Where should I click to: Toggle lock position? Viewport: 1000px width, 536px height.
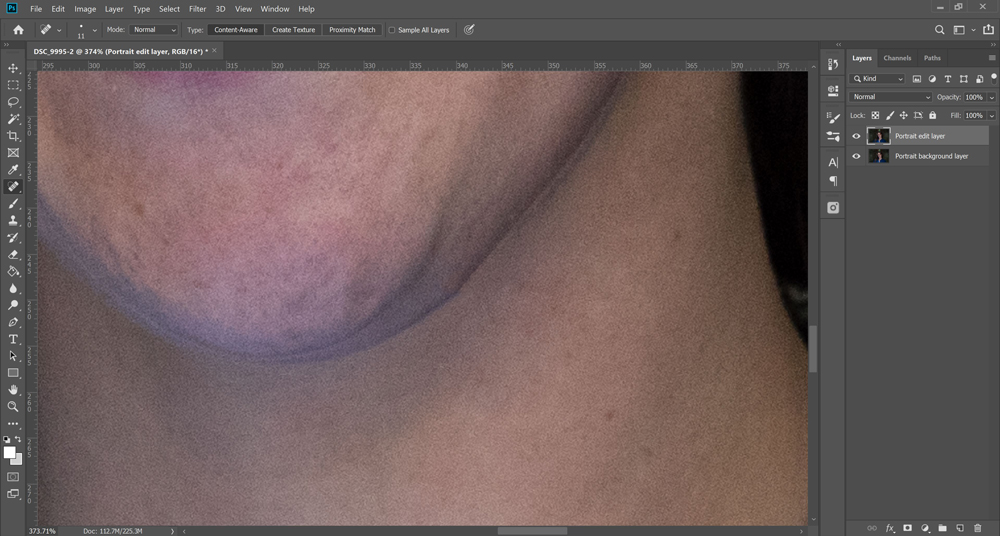pyautogui.click(x=904, y=115)
